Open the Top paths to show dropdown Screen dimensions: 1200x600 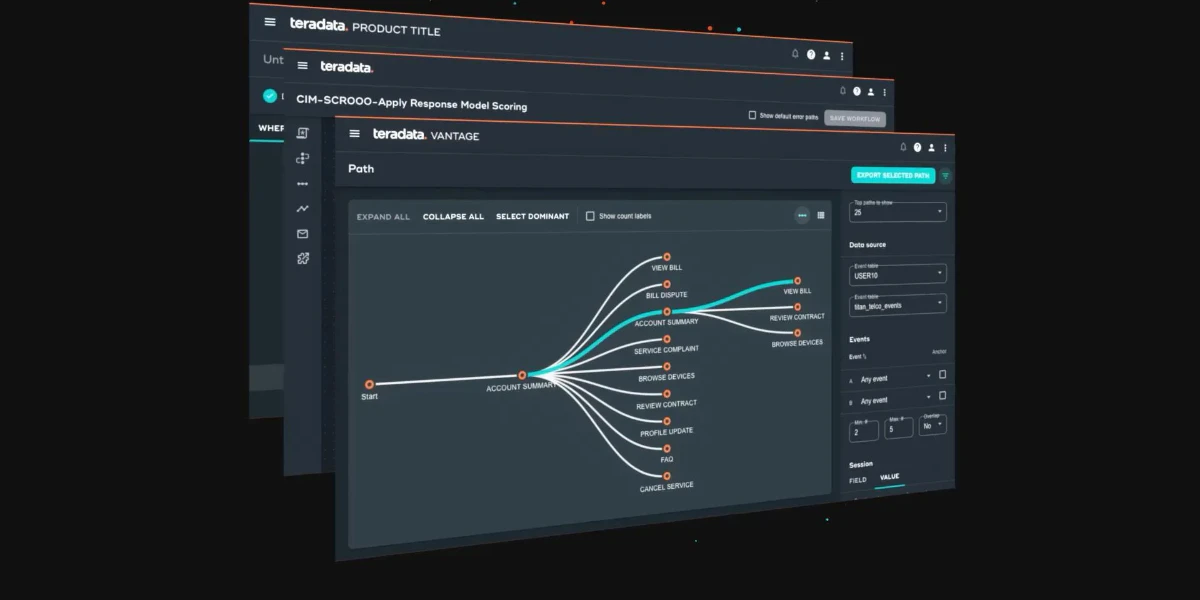[x=897, y=211]
